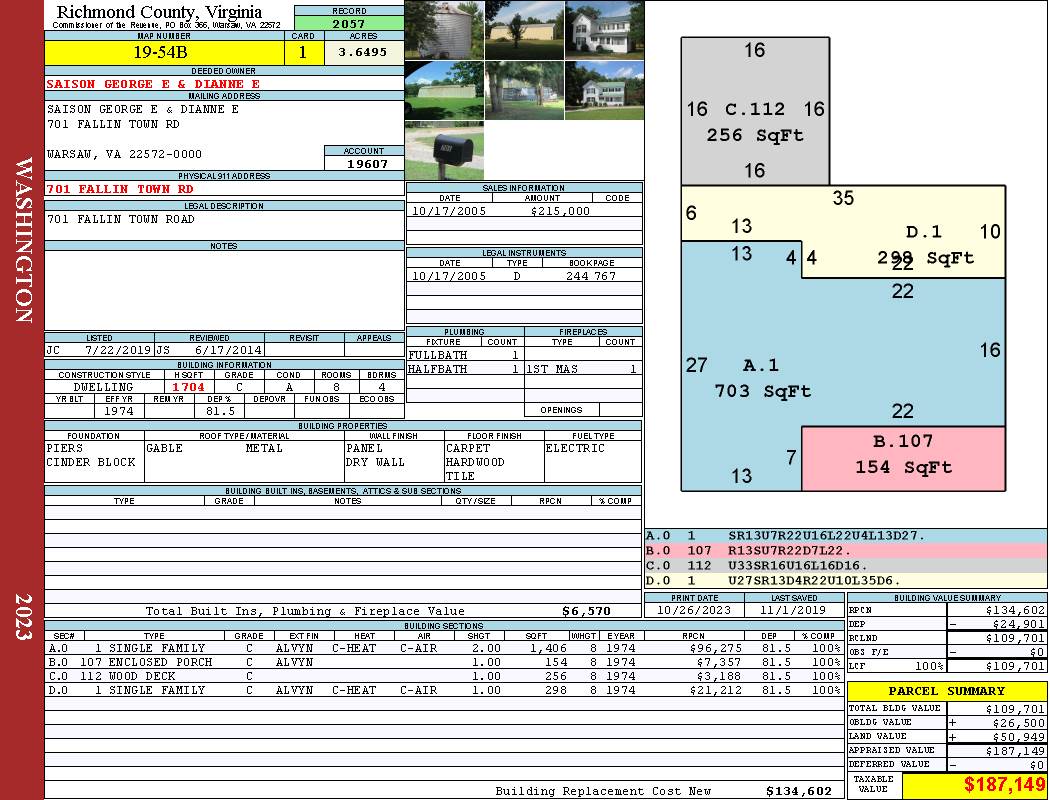This screenshot has height=800, width=1050.
Task: Click the A.0 sketch code line
Action: pyautogui.click(x=846, y=536)
